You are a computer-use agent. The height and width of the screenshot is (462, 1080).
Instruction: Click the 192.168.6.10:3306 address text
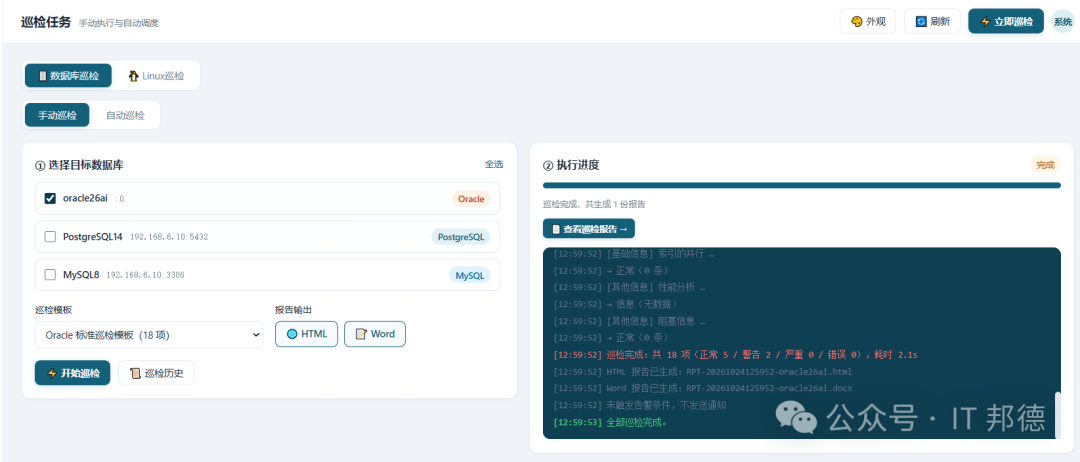point(145,275)
